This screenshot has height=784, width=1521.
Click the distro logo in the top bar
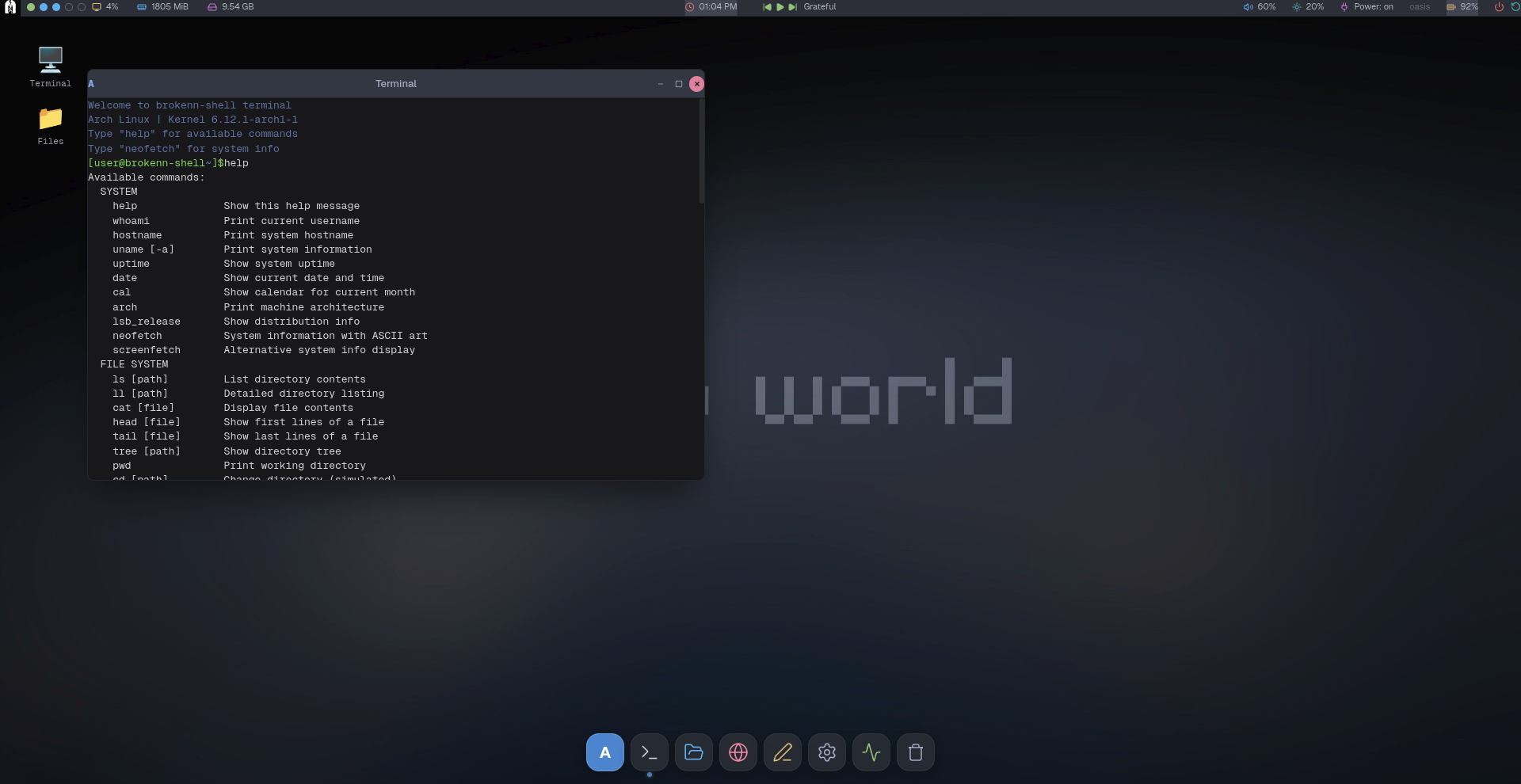coord(10,7)
